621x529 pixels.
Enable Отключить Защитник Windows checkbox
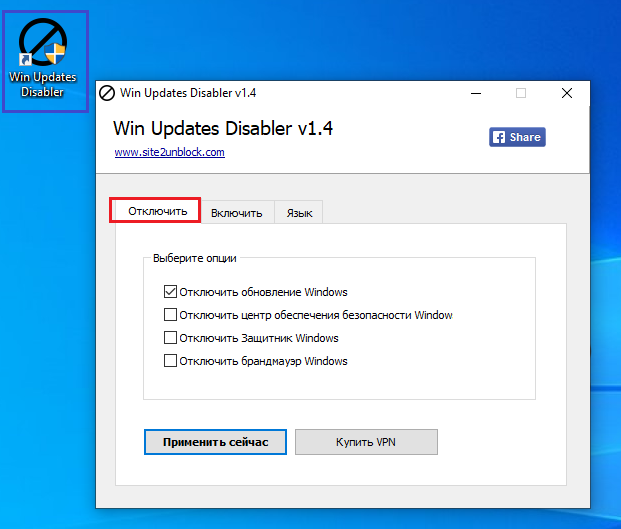(x=170, y=338)
